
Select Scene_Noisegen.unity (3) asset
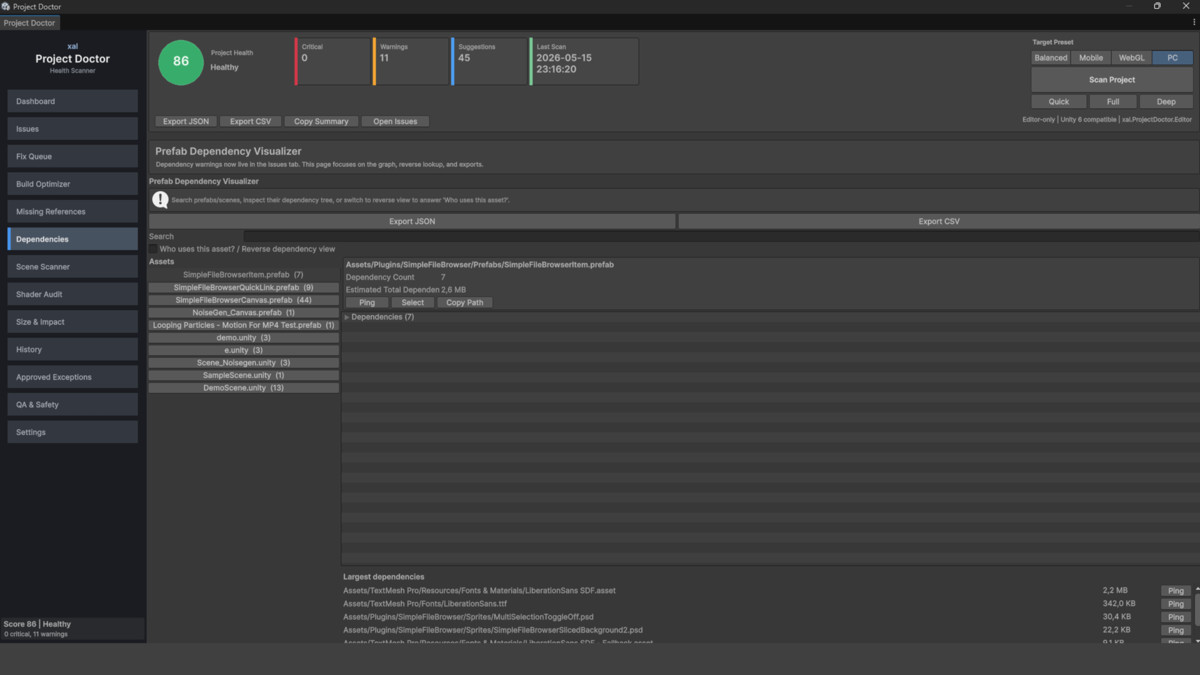point(243,363)
